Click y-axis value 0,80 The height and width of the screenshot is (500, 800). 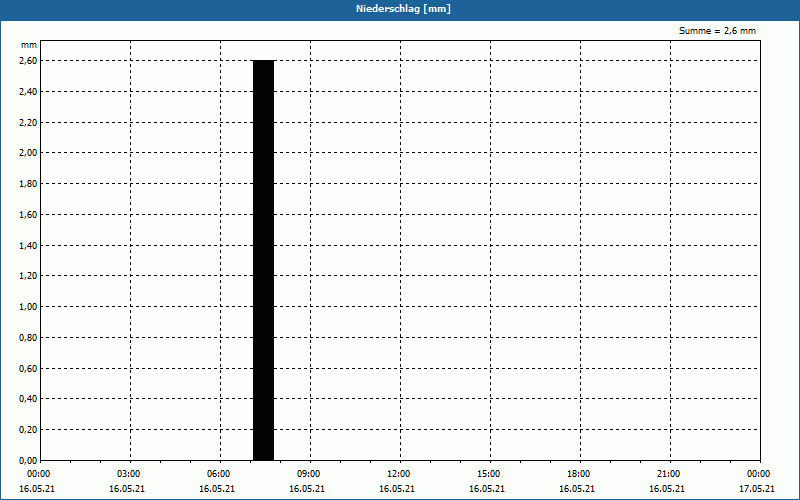pos(28,338)
